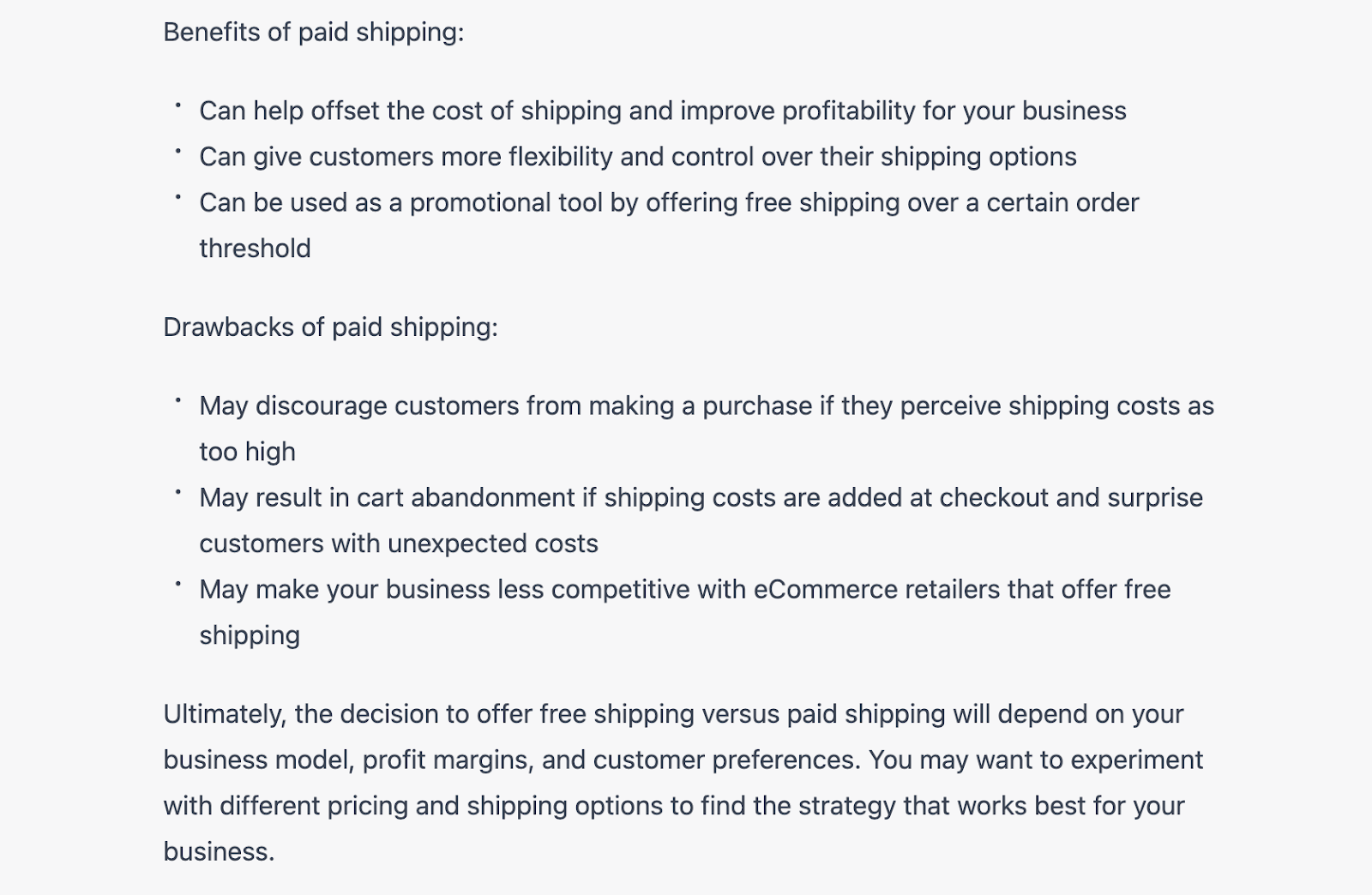1372x895 pixels.
Task: Click the word 'shipping' ending last bullet
Action: pyautogui.click(x=250, y=636)
